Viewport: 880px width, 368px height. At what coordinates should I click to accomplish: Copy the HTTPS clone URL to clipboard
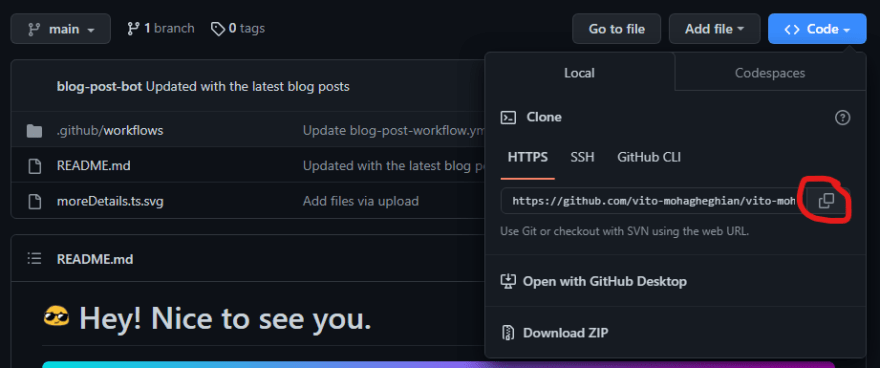(826, 201)
